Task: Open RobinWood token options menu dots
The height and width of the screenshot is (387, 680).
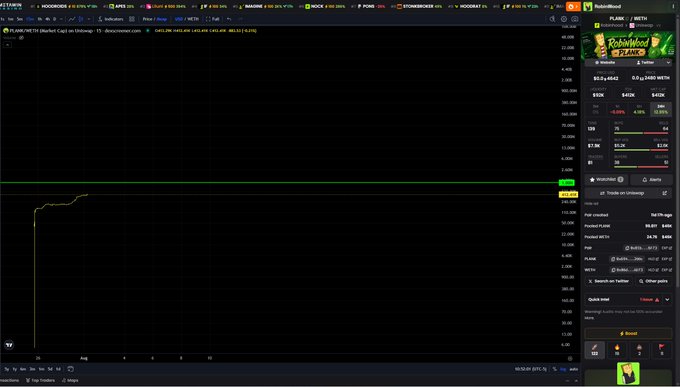Action: pos(673,7)
